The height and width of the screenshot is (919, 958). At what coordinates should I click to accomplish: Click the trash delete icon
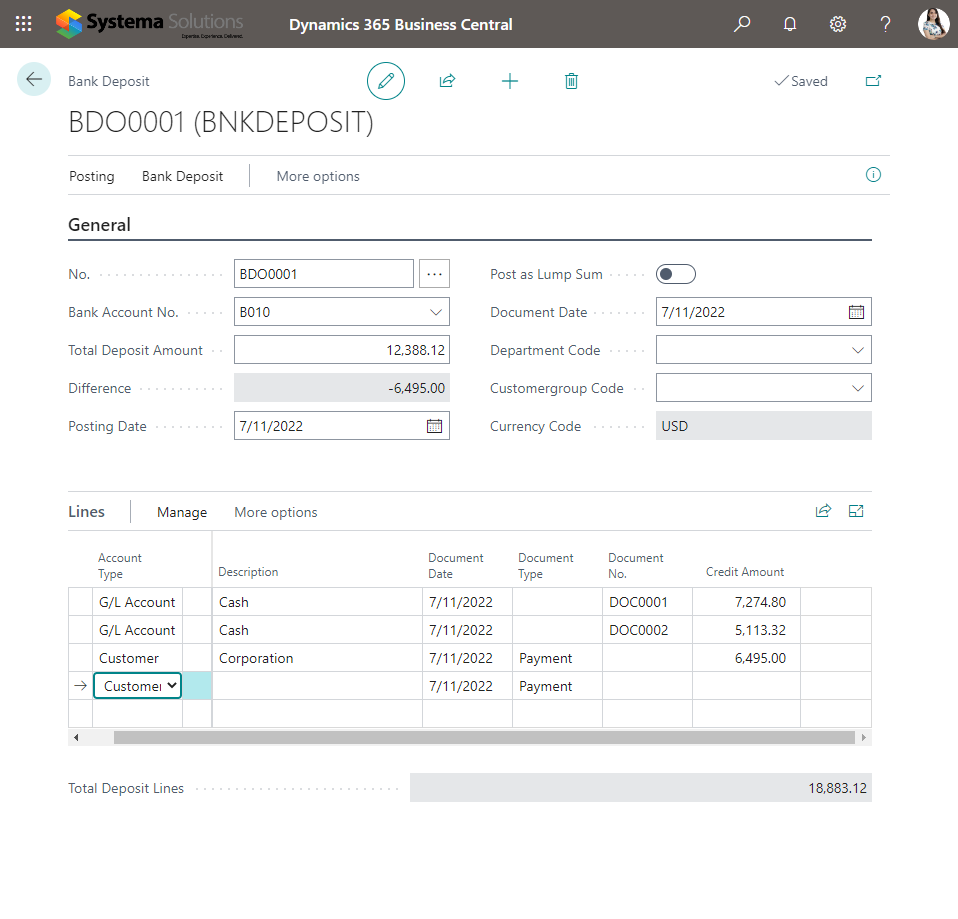571,81
